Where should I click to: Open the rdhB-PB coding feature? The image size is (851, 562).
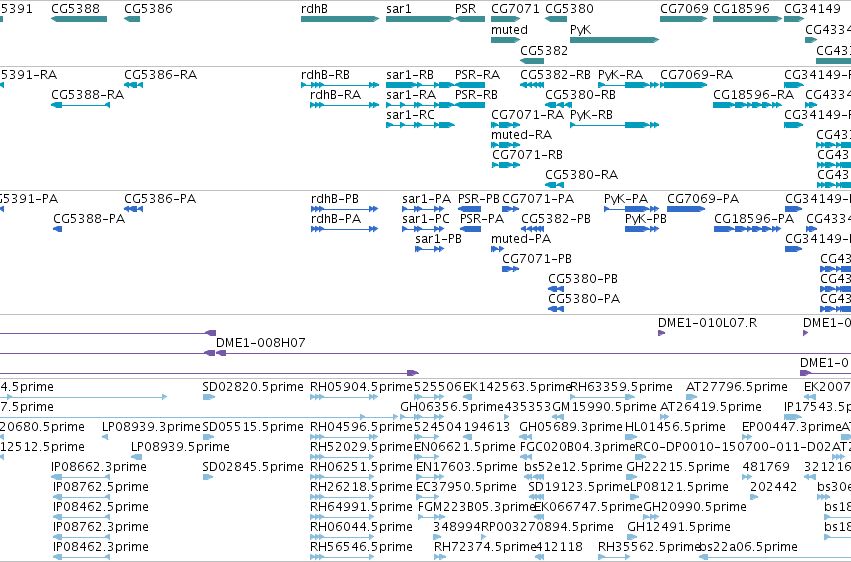(x=345, y=209)
